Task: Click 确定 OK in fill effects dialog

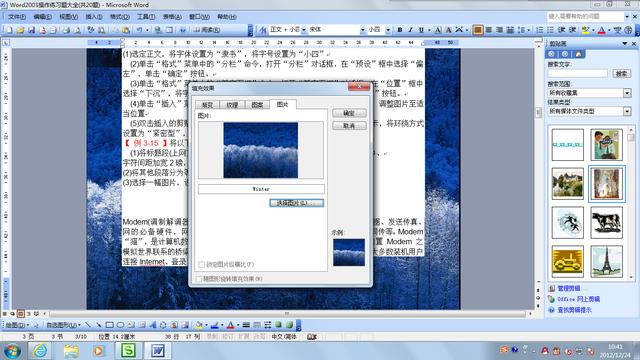Action: [x=349, y=113]
